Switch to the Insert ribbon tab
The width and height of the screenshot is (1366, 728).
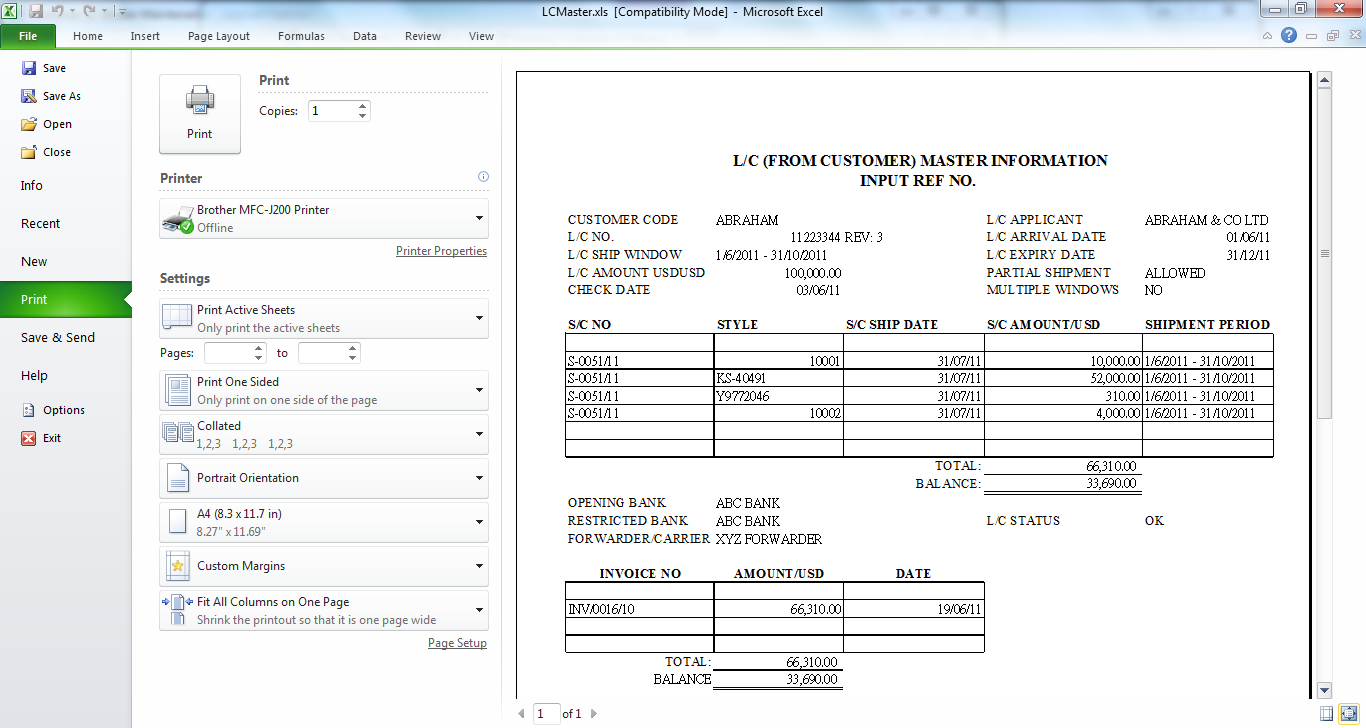145,36
